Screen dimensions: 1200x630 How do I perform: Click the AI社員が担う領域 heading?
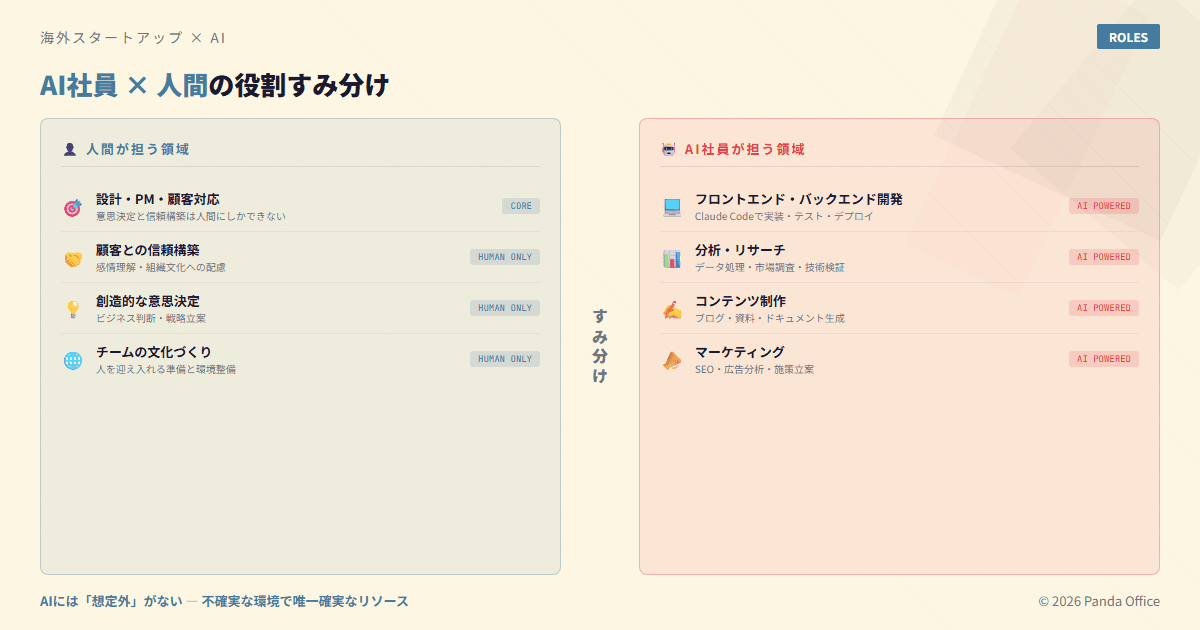[745, 149]
